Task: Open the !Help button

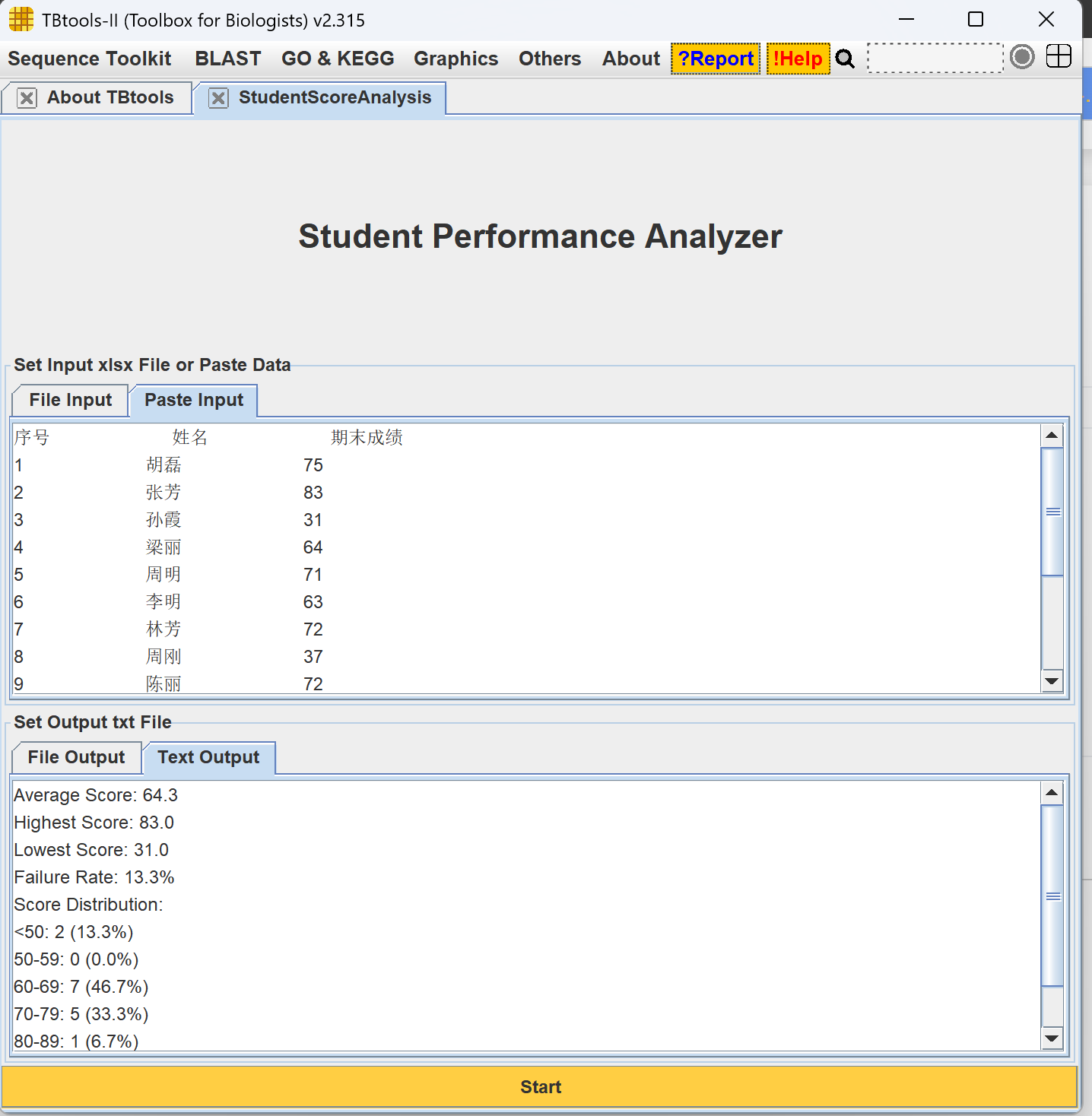Action: pyautogui.click(x=798, y=59)
